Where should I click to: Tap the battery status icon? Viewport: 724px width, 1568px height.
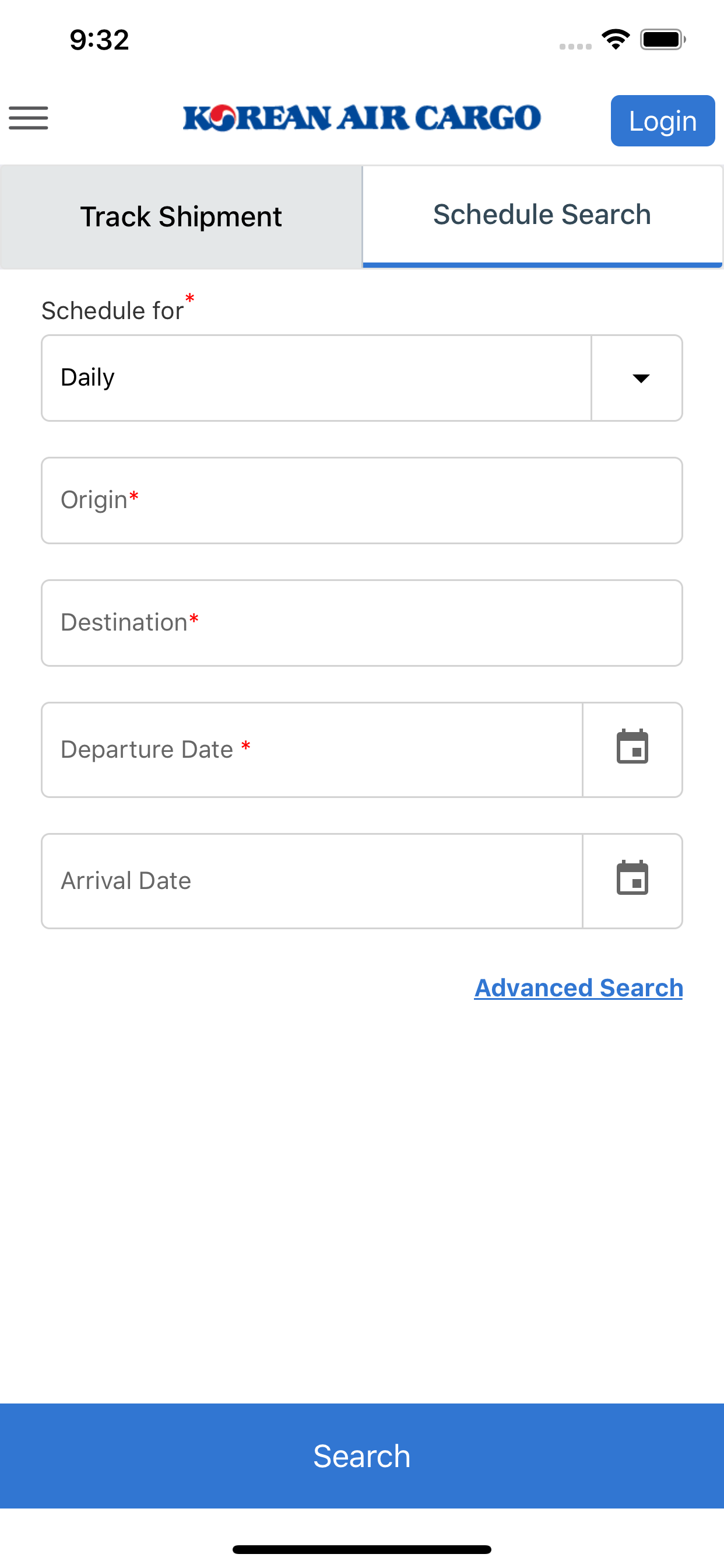[662, 40]
